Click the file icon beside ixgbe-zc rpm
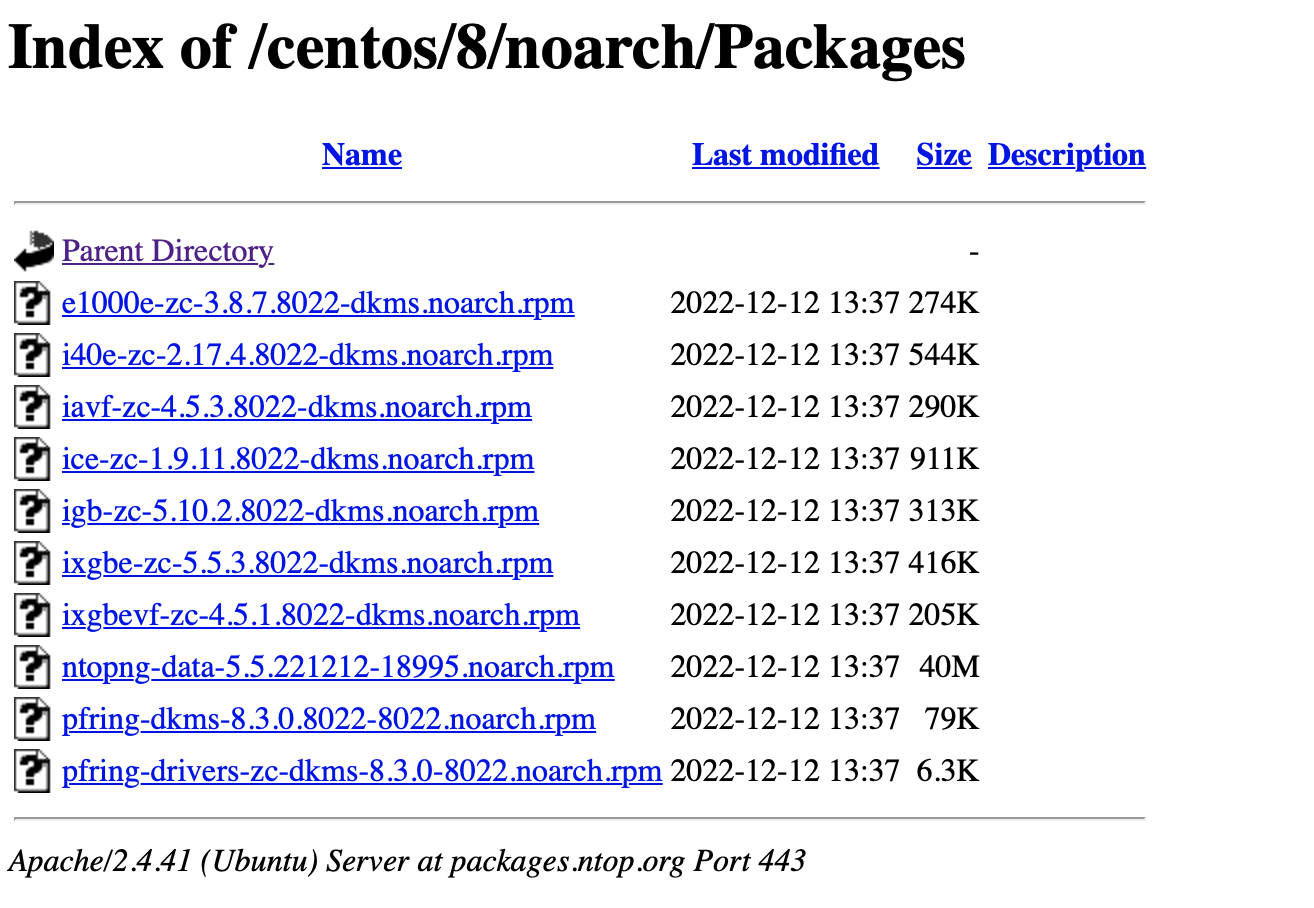Image resolution: width=1314 pixels, height=908 pixels. pos(31,563)
